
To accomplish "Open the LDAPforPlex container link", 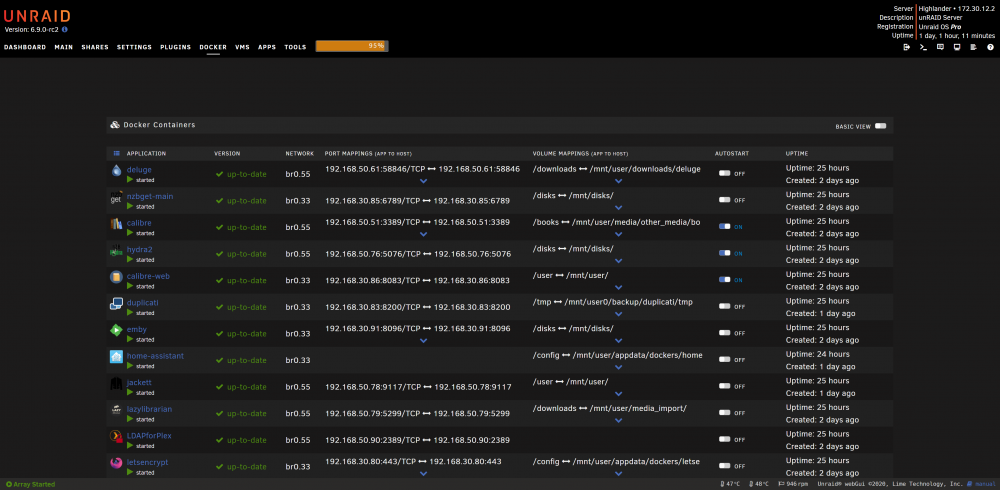I will point(149,436).
